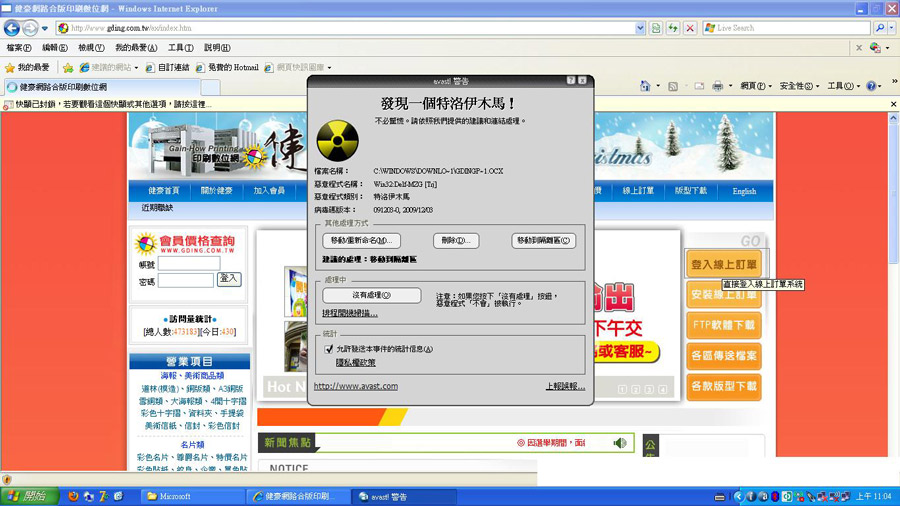Click the magnifier search button
The width and height of the screenshot is (900, 506).
click(880, 28)
